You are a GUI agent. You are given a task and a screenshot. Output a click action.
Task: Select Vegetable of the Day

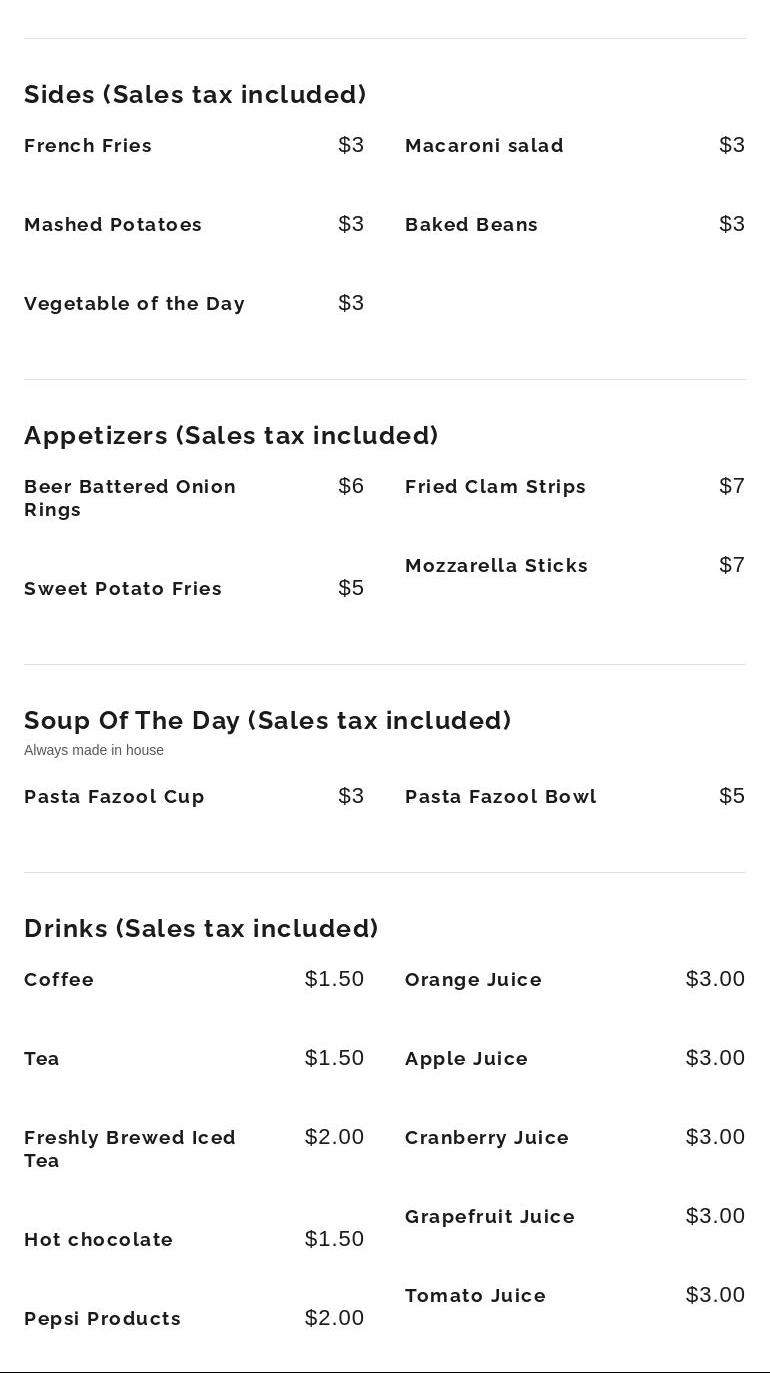coord(134,304)
